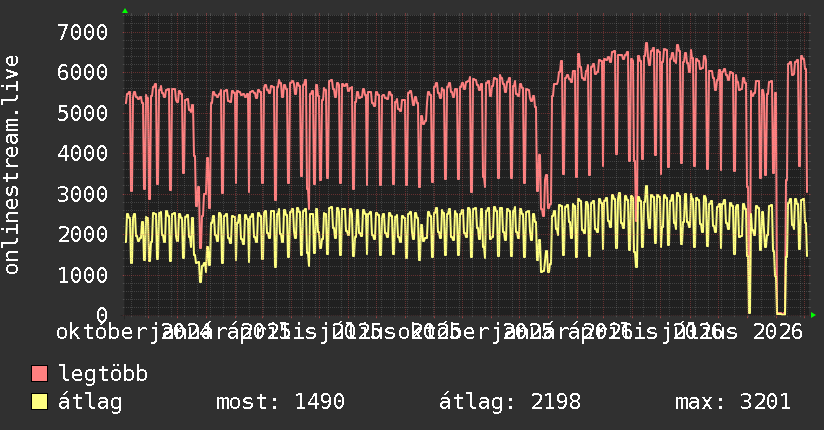Screen dimensions: 824x430
Task: Click the 7000 y-axis label
Action: pos(83,32)
